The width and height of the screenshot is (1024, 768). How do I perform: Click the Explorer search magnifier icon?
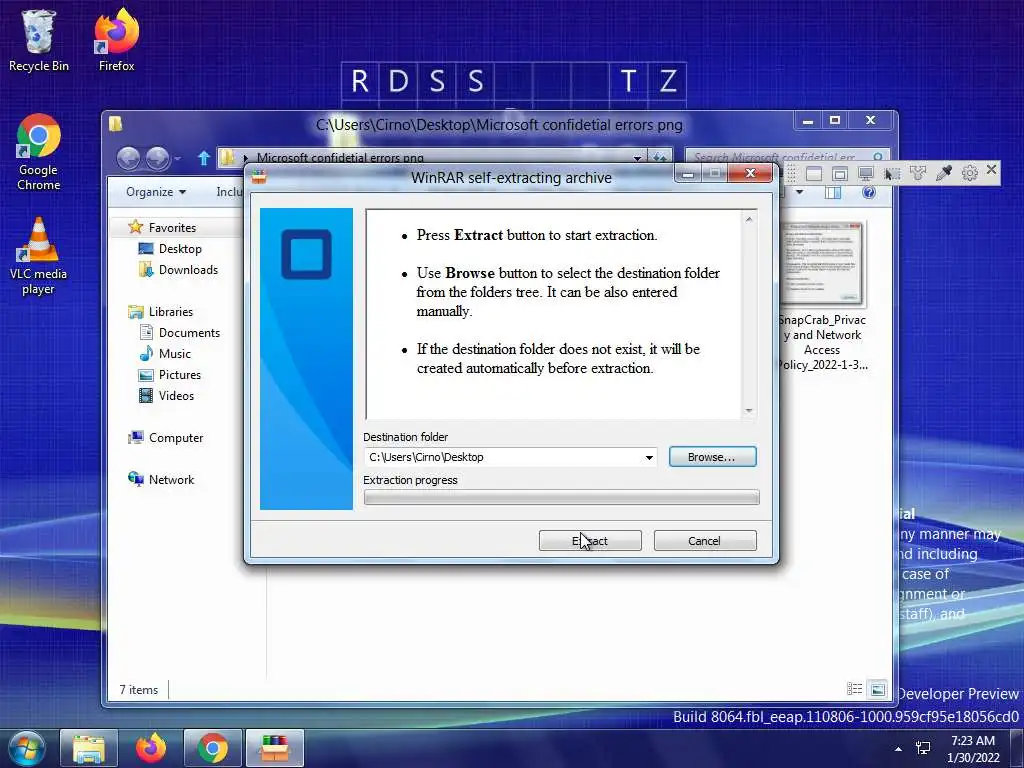[878, 157]
